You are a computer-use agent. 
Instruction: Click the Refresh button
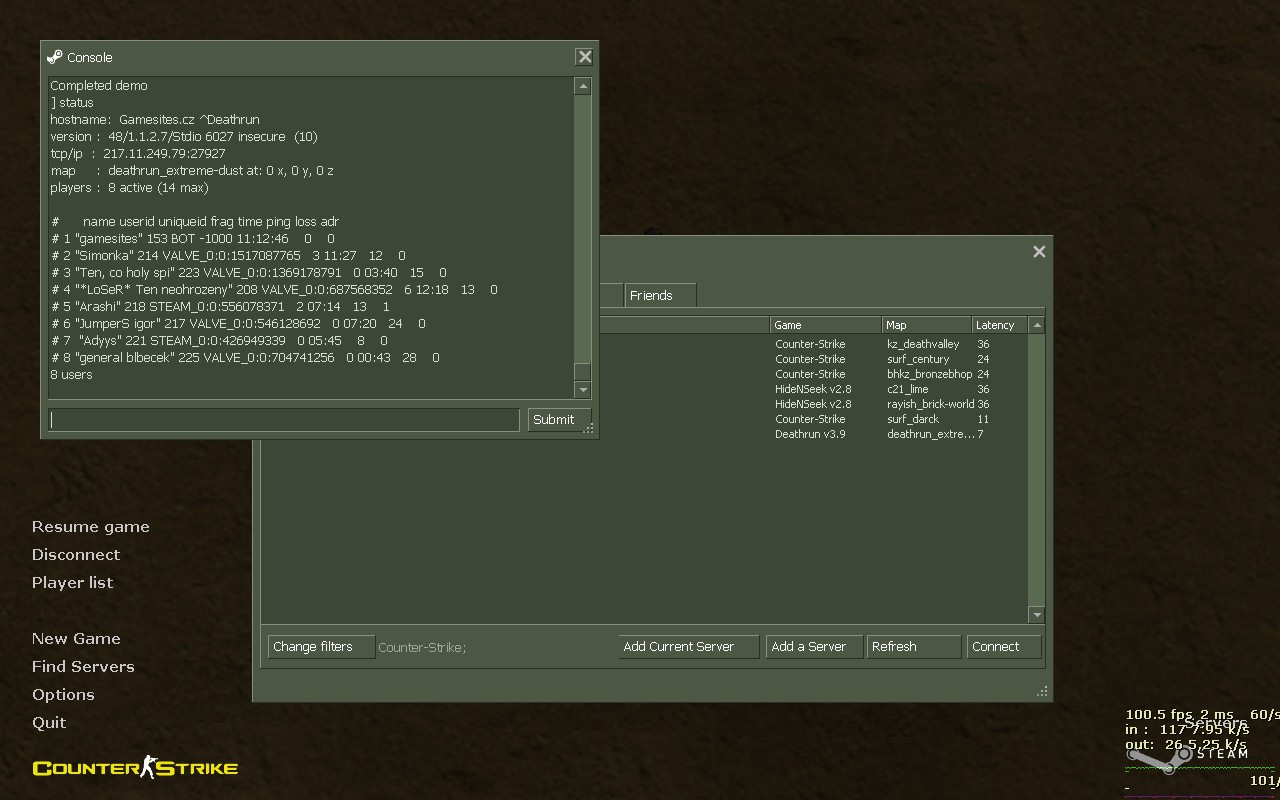(914, 647)
